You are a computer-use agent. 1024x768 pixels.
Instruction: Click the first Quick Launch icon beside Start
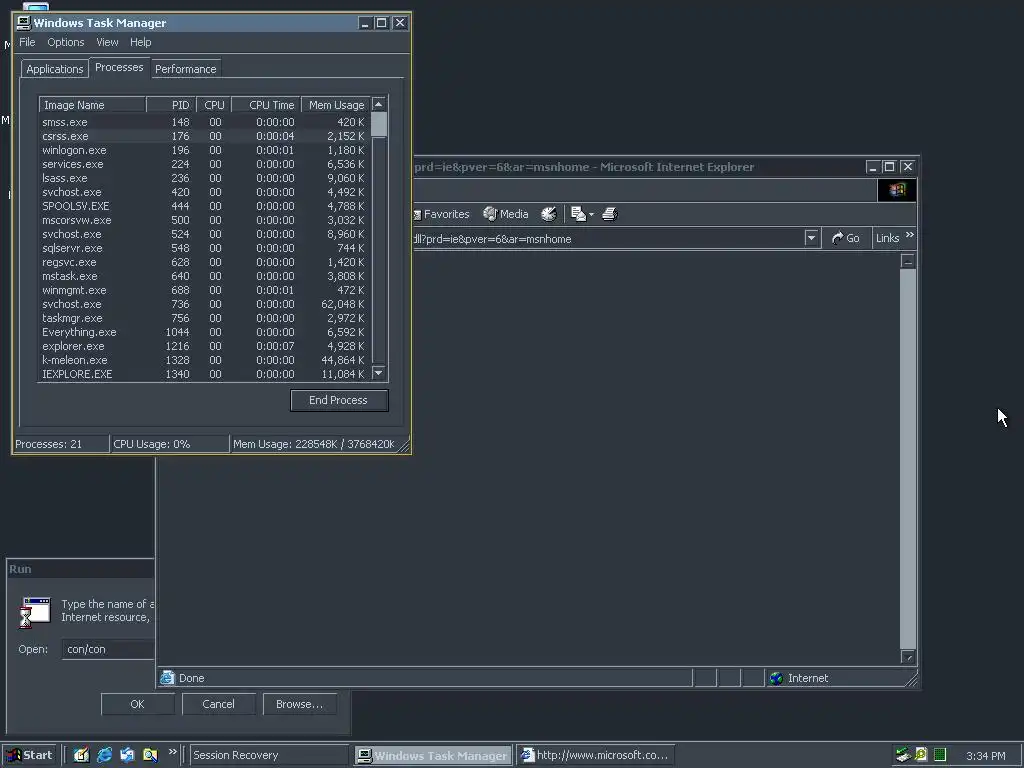click(81, 755)
